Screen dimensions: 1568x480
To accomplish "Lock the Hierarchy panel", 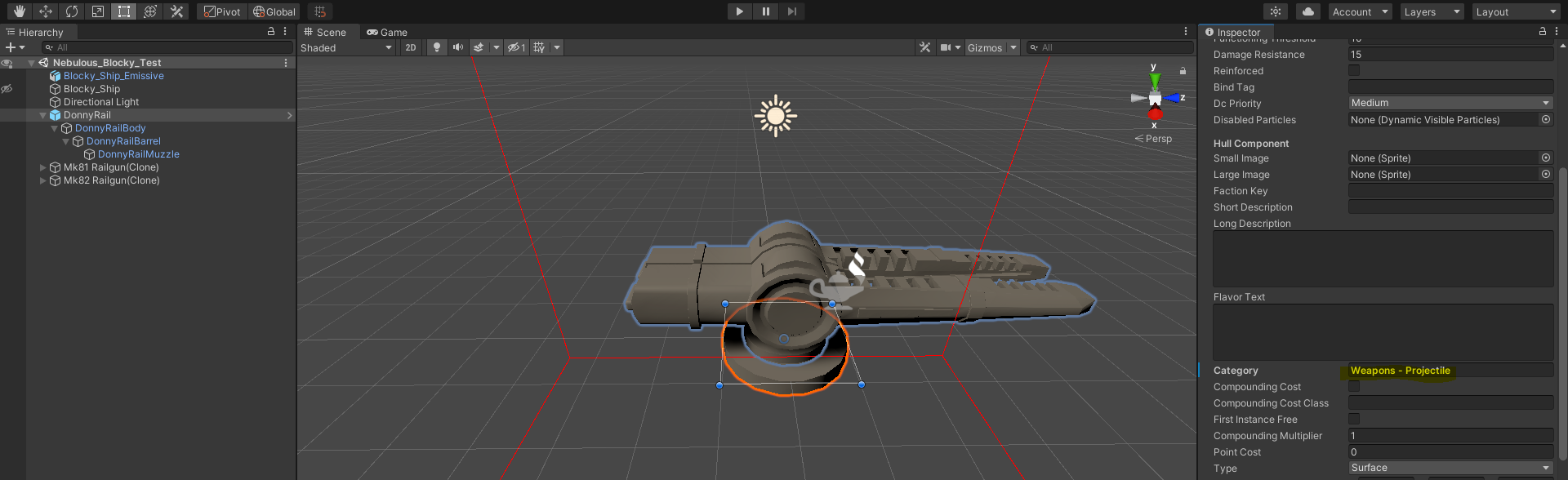I will click(x=271, y=31).
